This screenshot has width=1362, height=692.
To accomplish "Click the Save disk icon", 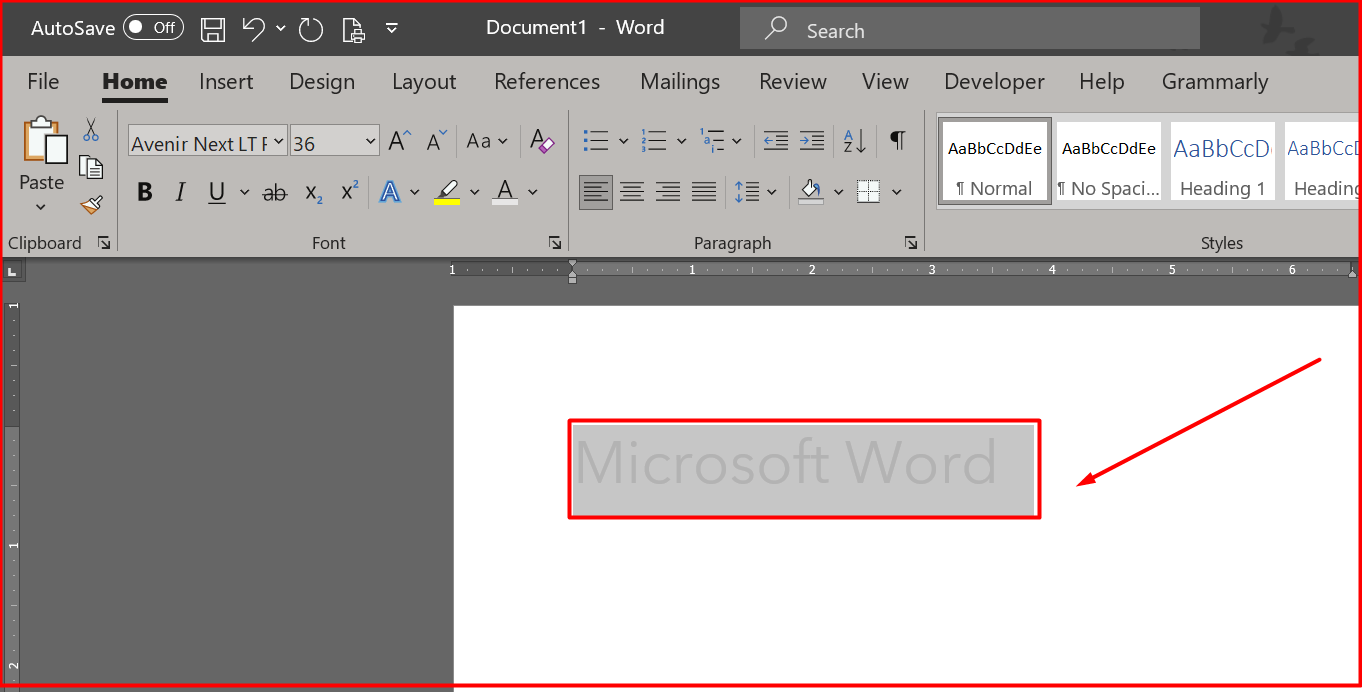I will [213, 29].
